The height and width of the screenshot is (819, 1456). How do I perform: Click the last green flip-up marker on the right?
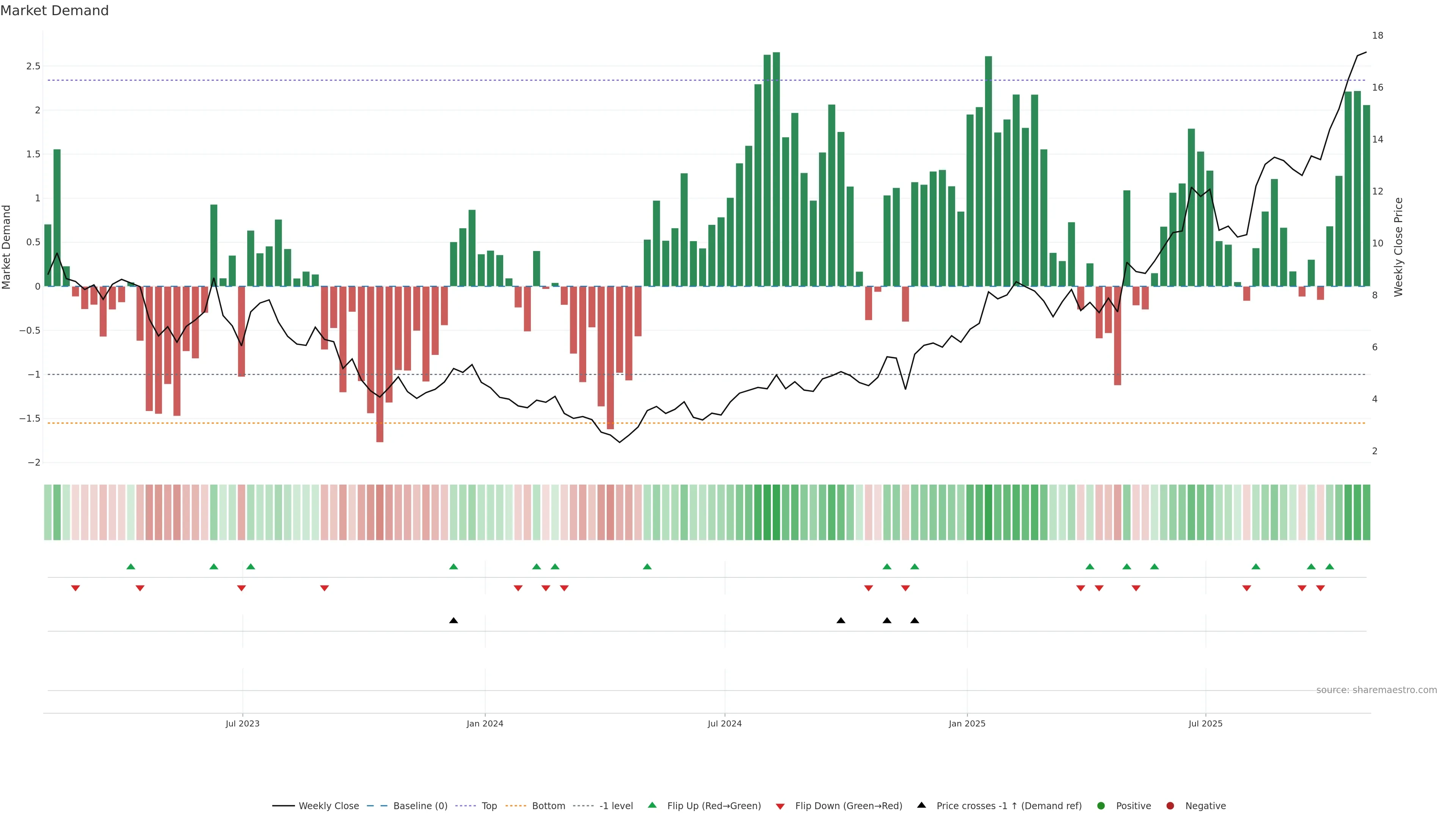click(x=1329, y=567)
